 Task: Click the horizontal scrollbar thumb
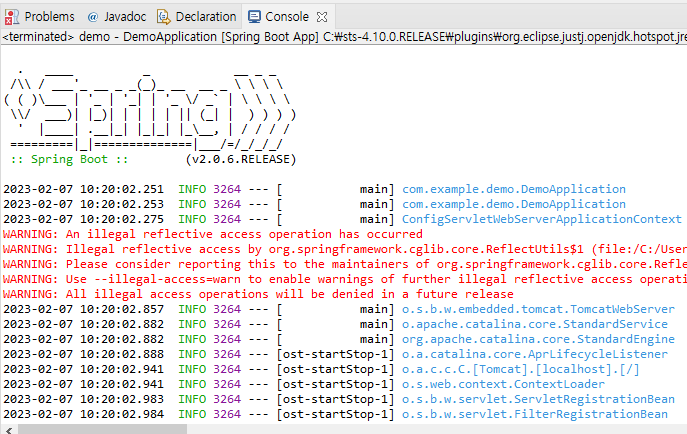coord(103,430)
